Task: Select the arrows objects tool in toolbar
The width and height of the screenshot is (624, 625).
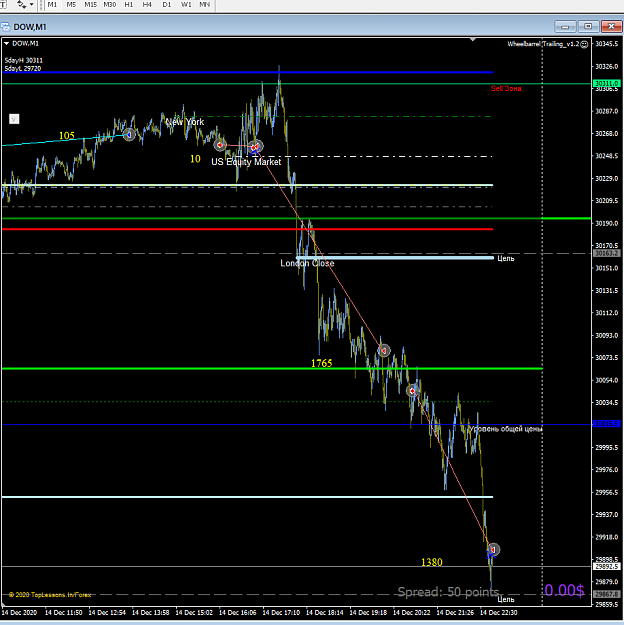Action: 21,5
